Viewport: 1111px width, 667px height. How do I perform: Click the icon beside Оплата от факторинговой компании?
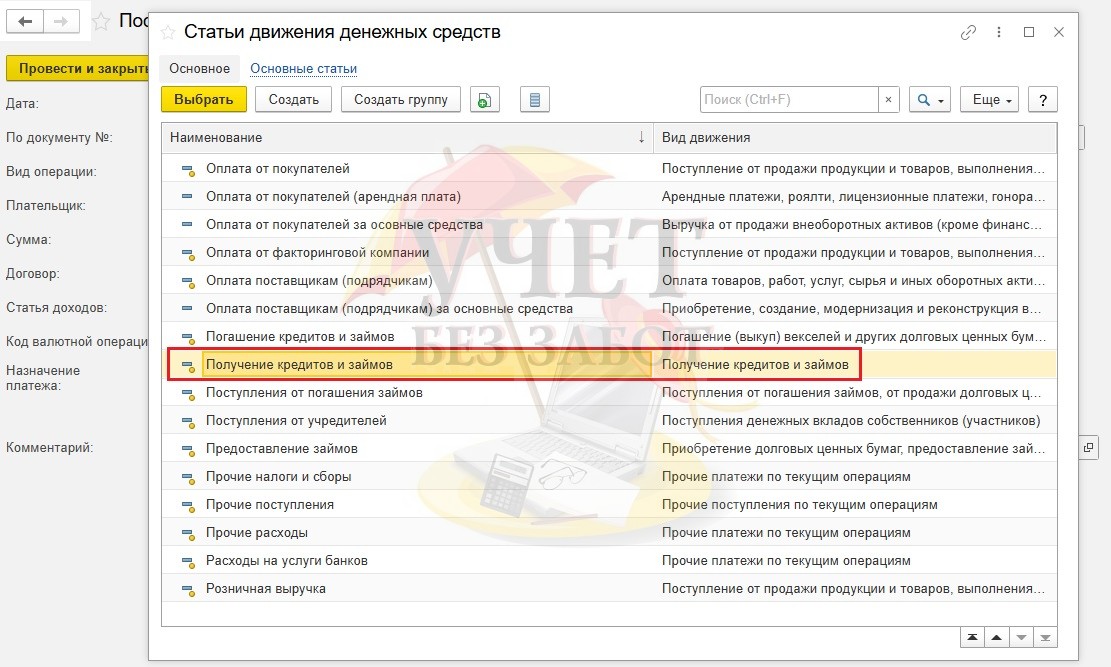pyautogui.click(x=188, y=253)
